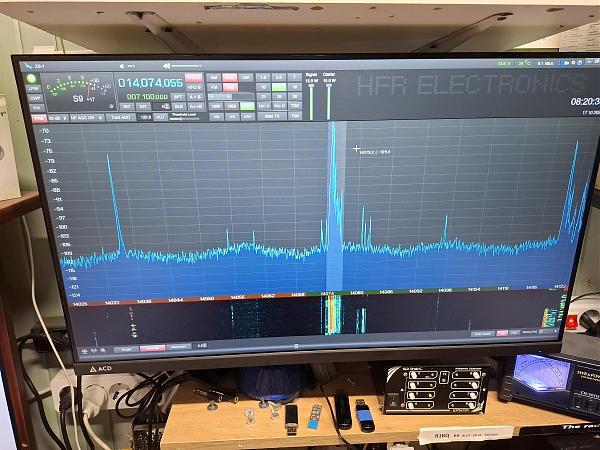This screenshot has width=600, height=450.
Task: Expand the 120.0 AGC value selector
Action: pos(146,117)
